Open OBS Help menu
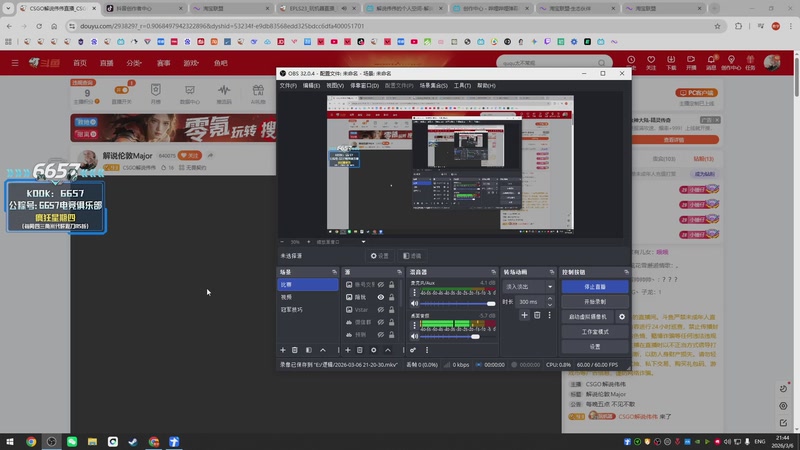800x450 pixels. click(486, 86)
